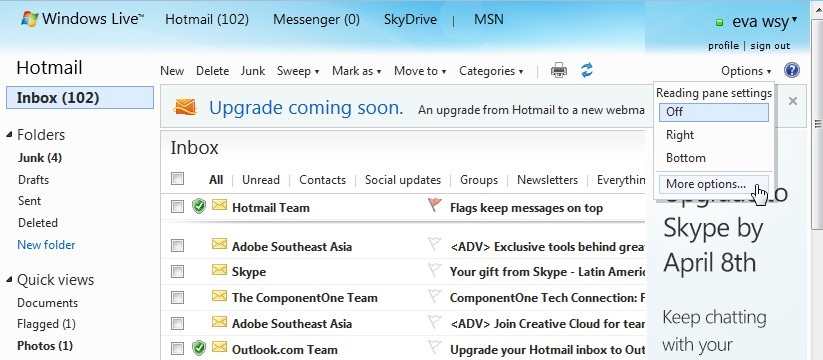Screen dimensions: 823x360
Task: Click the orange envelope upgrade icon
Action: 185,107
